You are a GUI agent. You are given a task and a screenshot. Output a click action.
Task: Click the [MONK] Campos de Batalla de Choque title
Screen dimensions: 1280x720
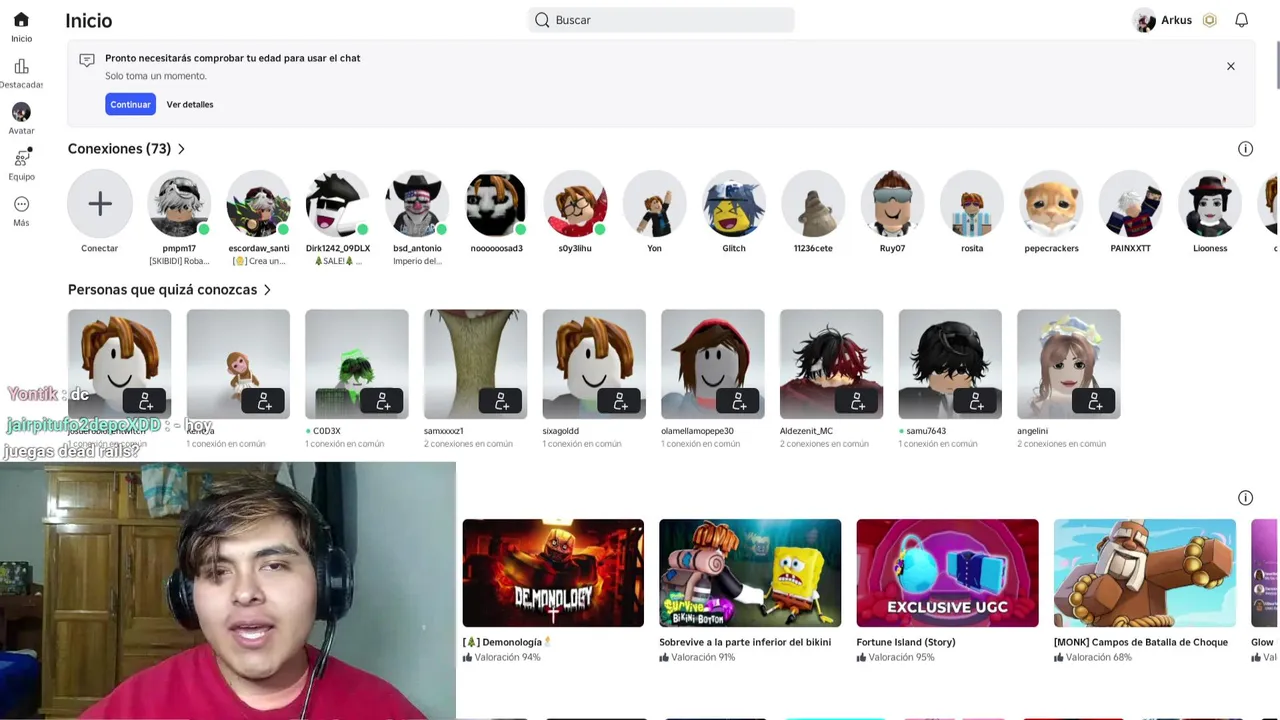click(x=1141, y=642)
